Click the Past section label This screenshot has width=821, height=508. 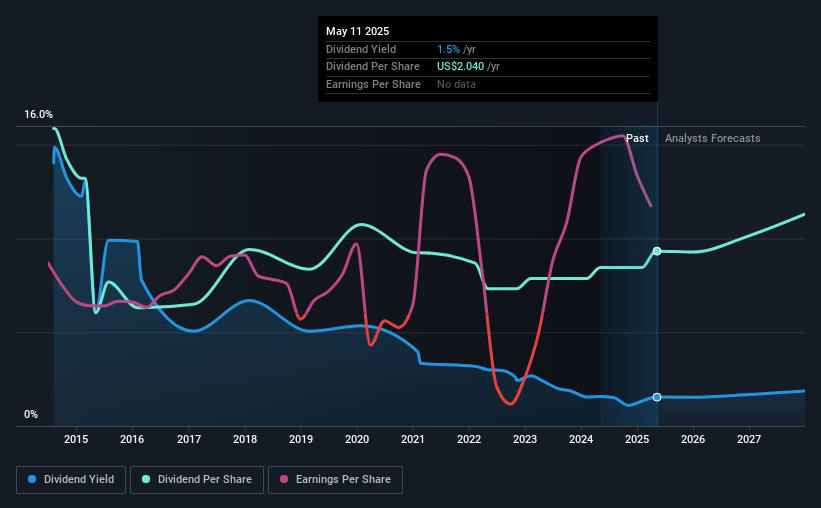point(638,139)
